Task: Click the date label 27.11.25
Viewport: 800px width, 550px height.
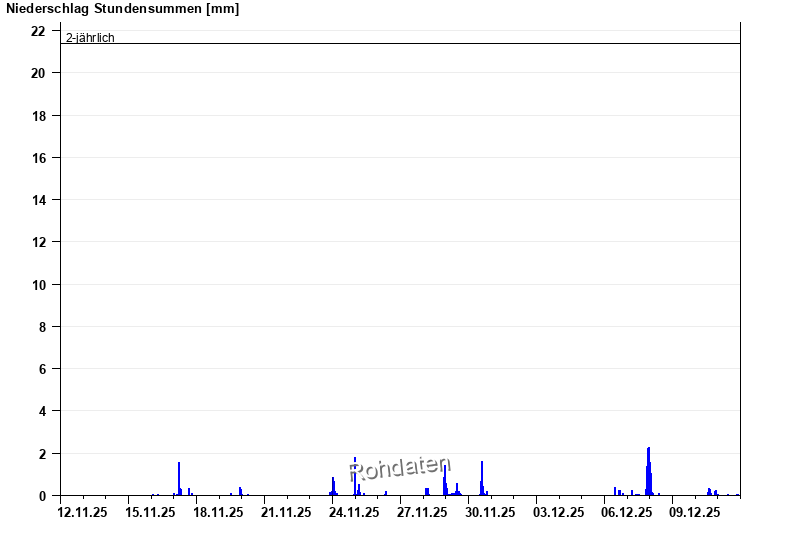Action: click(422, 512)
